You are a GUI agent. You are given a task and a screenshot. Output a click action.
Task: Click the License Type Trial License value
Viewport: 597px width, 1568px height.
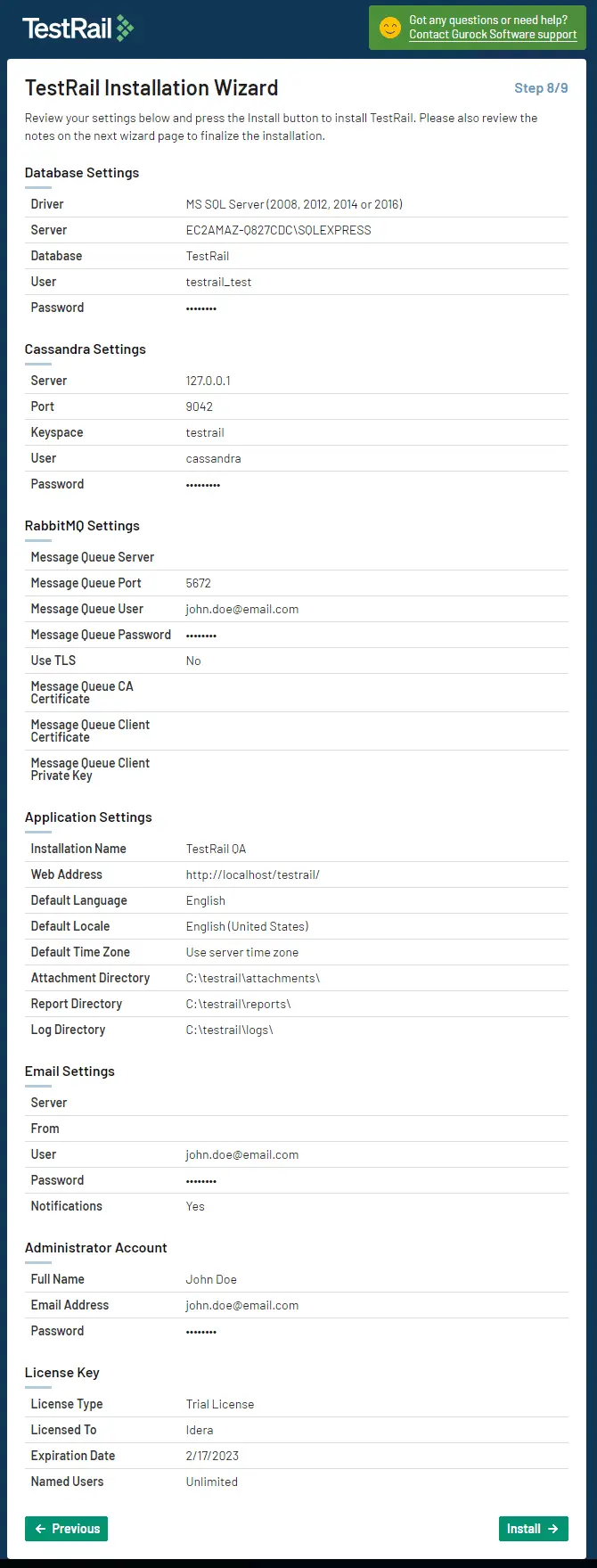coord(220,1405)
